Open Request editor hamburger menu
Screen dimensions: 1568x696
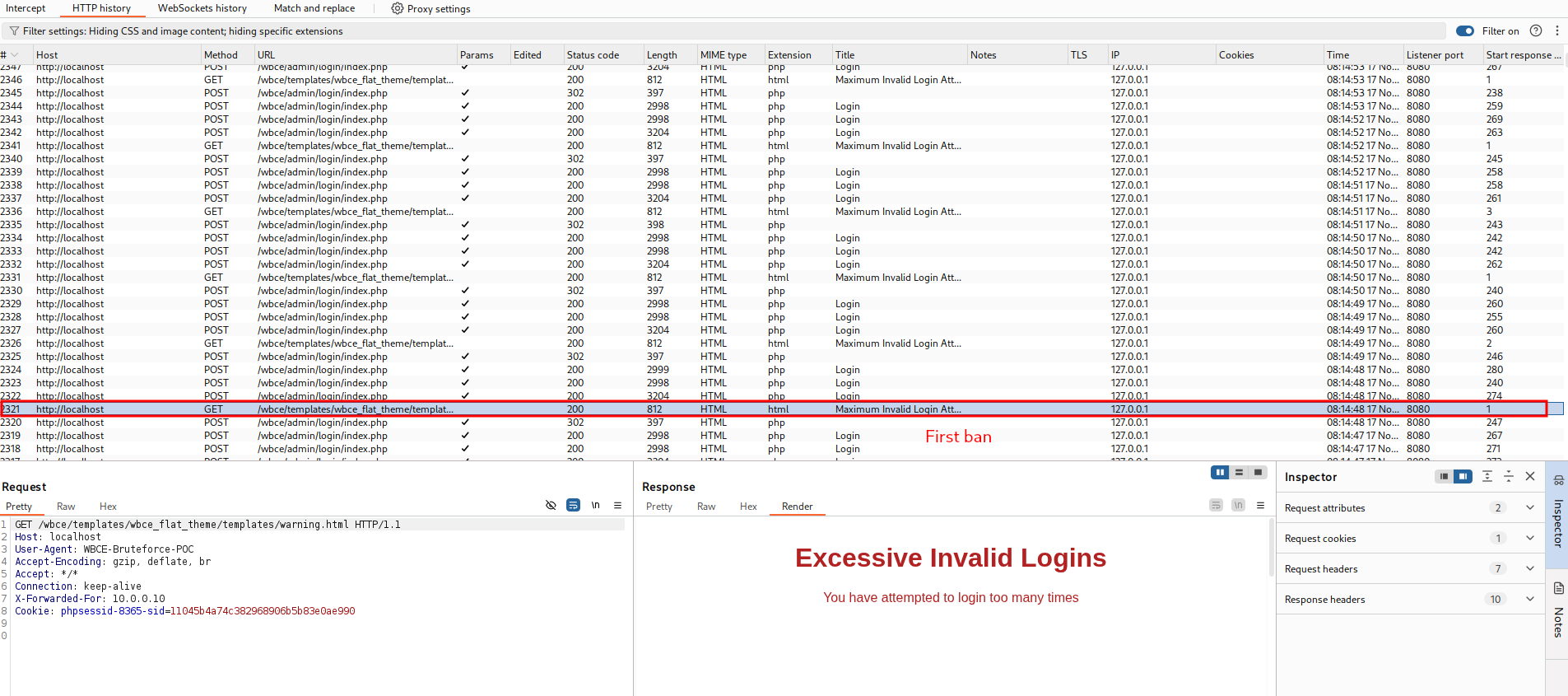[617, 505]
